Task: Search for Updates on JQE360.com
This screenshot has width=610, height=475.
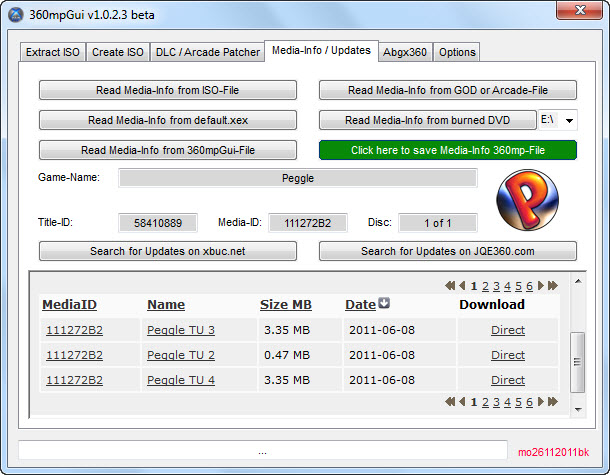Action: coord(448,251)
